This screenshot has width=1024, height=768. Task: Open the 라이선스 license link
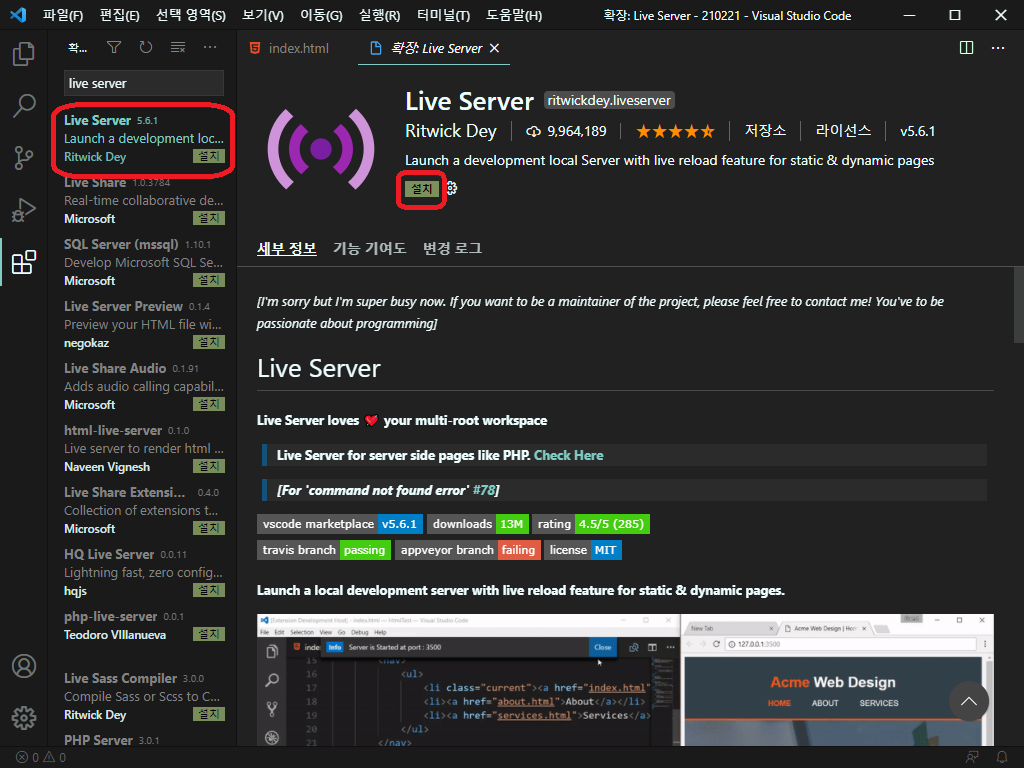(x=843, y=131)
